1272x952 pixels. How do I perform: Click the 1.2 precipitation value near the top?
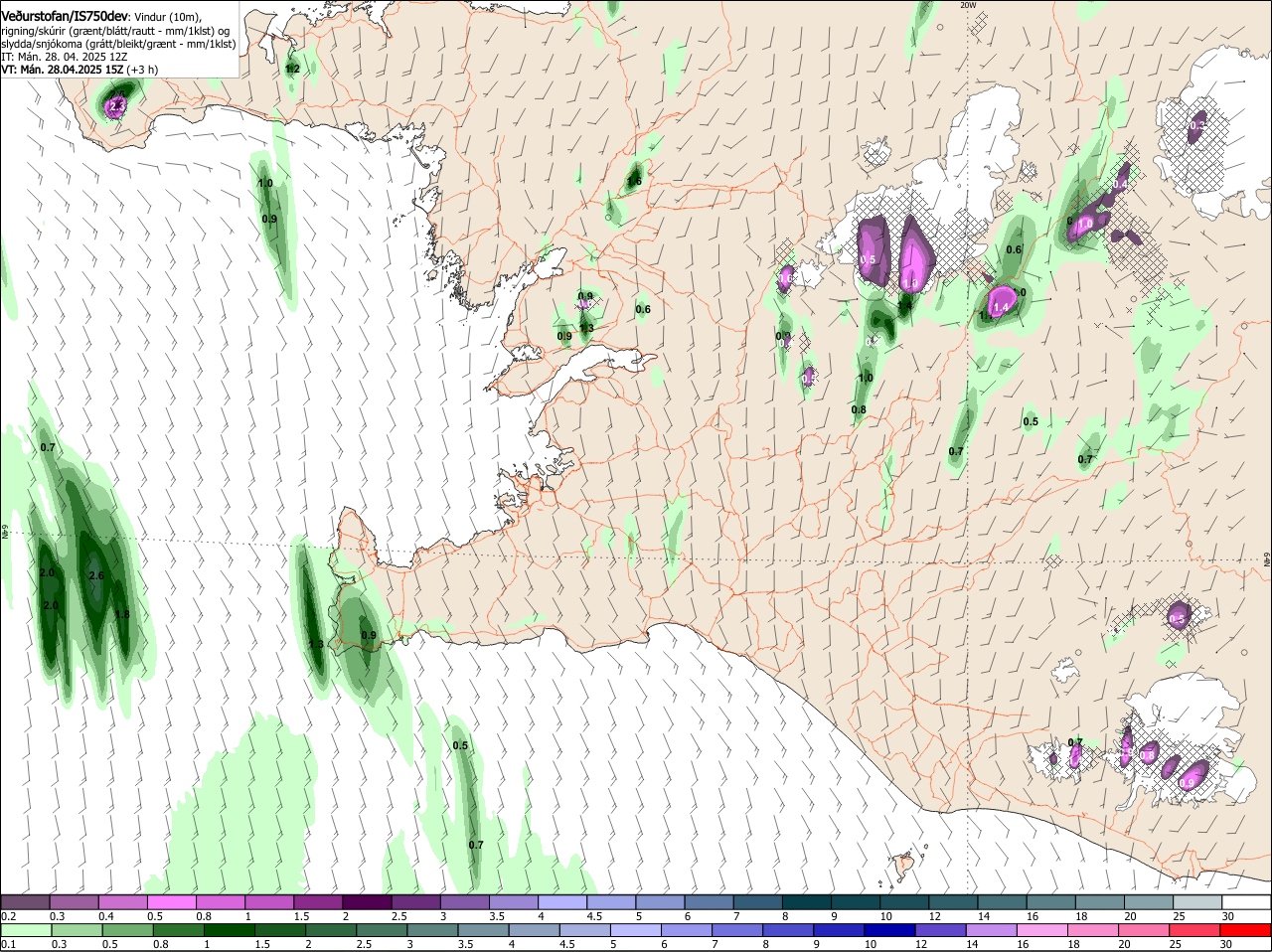click(x=292, y=69)
